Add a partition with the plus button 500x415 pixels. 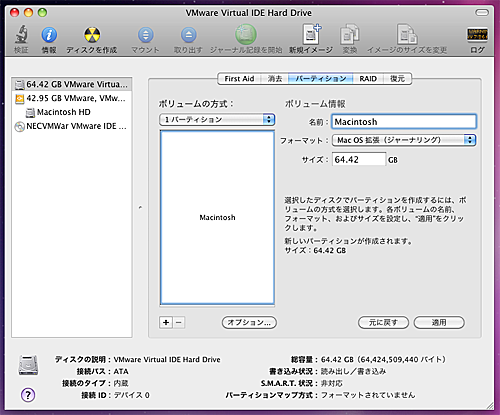click(166, 322)
